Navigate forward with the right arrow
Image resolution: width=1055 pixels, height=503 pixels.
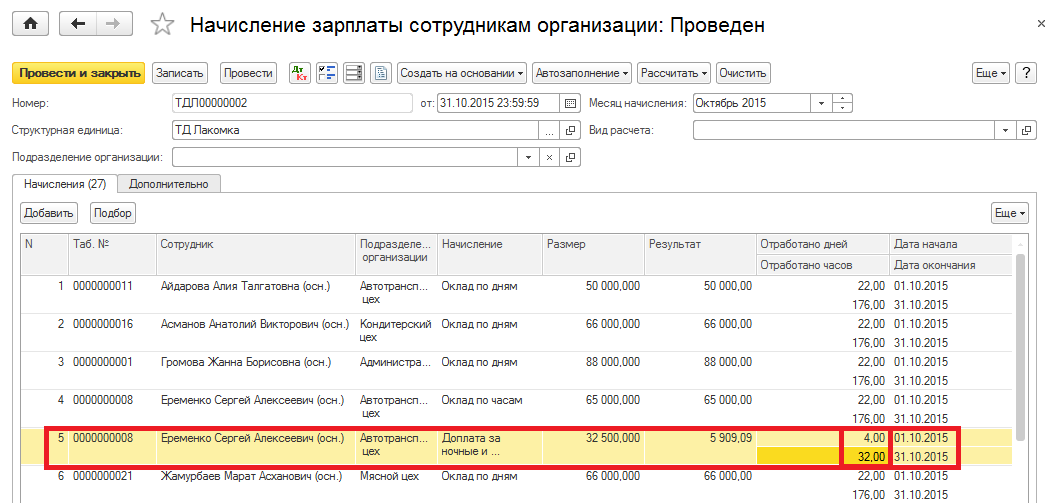(x=114, y=24)
